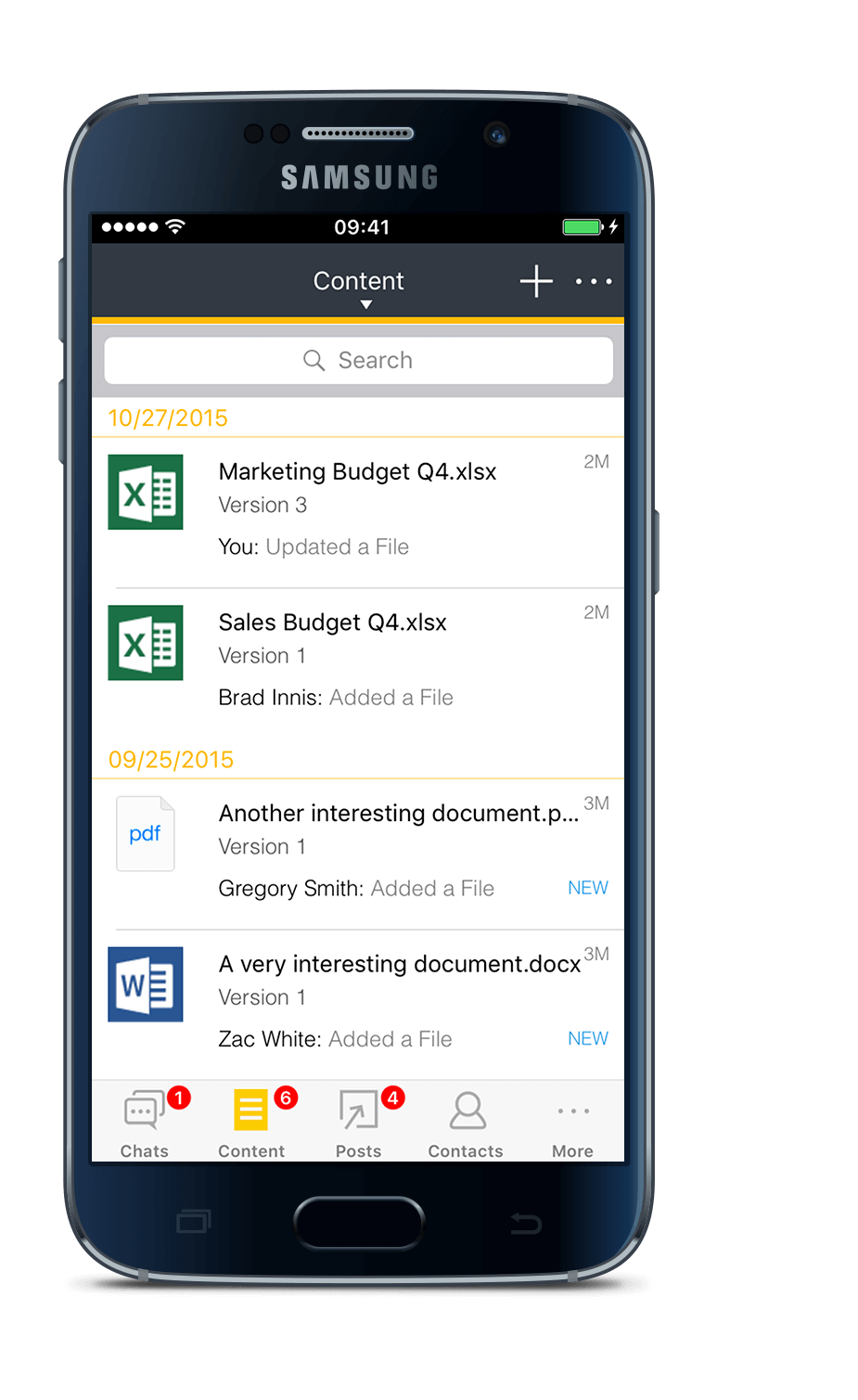Viewport: 858px width, 1400px height.
Task: Tap the plus icon to add content
Action: [536, 281]
